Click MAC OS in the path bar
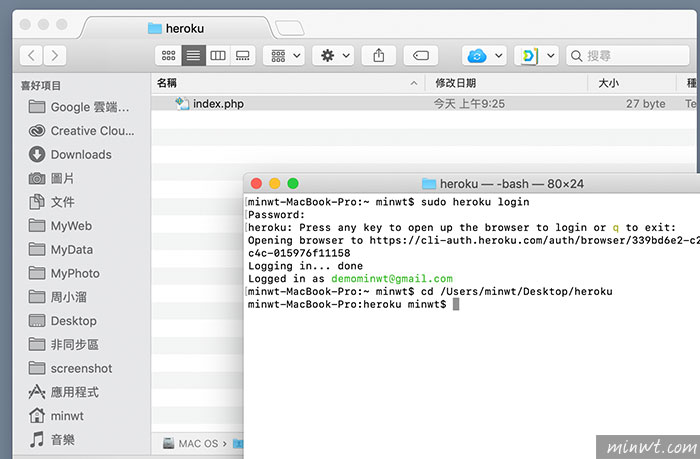700x459 pixels. point(191,443)
